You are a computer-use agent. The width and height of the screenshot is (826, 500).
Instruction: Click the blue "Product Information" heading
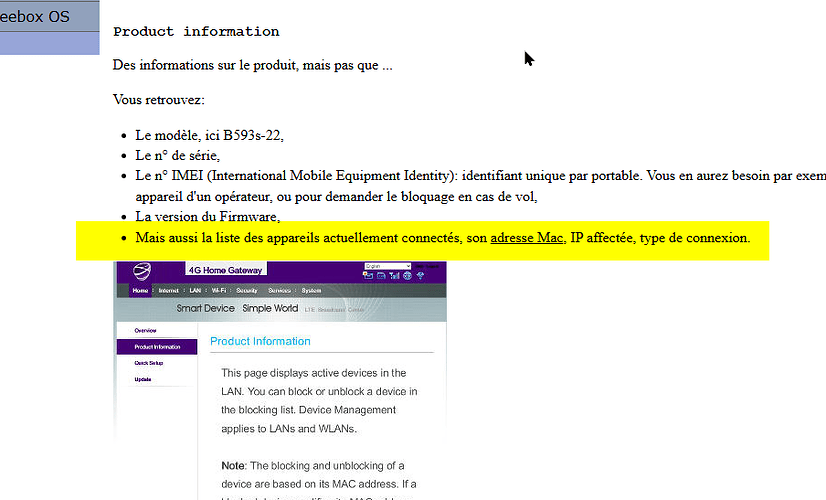coord(260,341)
